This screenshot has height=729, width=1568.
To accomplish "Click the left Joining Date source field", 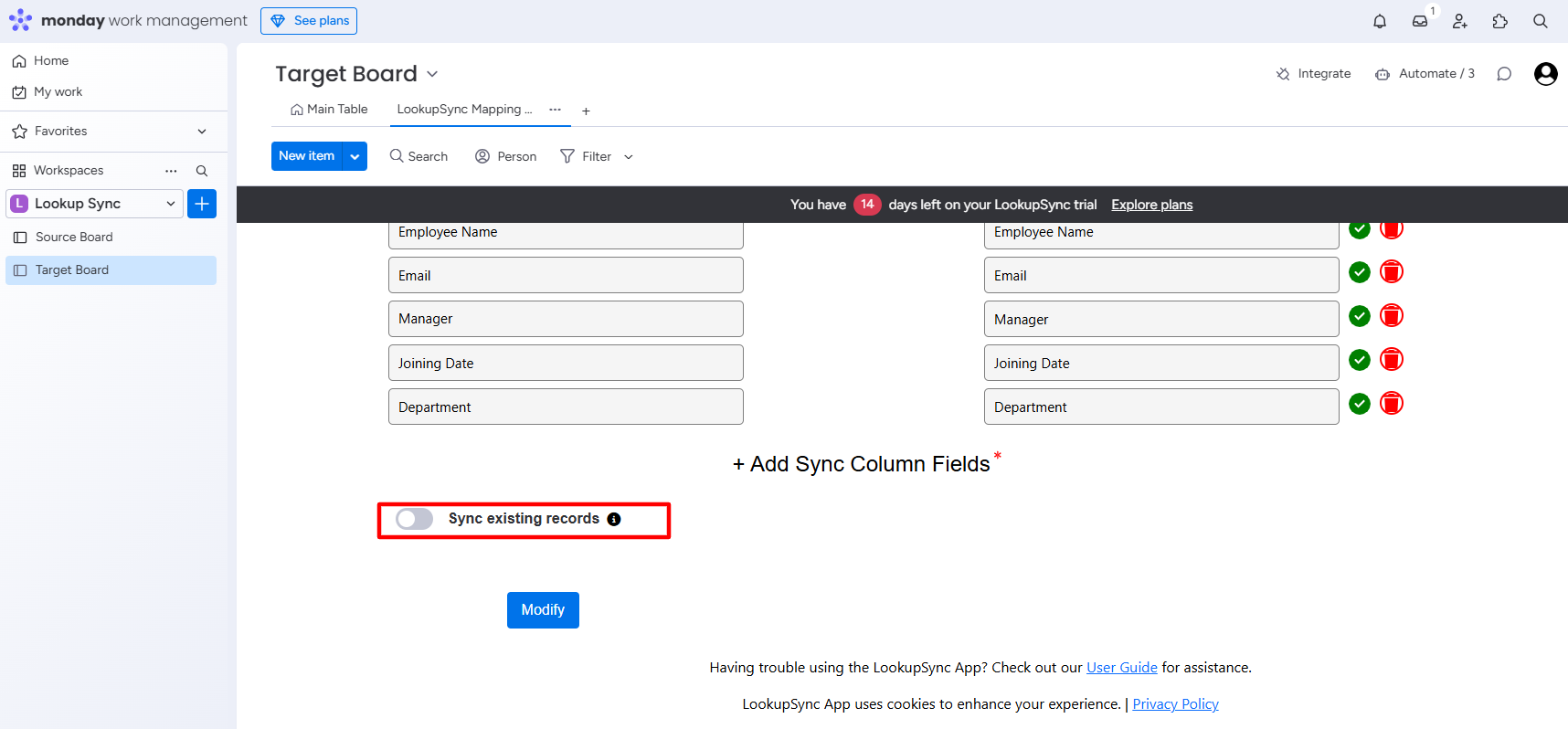I will point(566,363).
